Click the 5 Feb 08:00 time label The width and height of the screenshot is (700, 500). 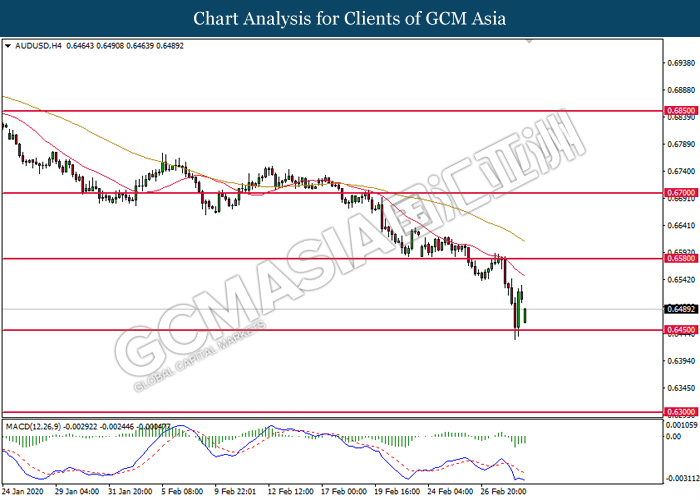(x=182, y=491)
